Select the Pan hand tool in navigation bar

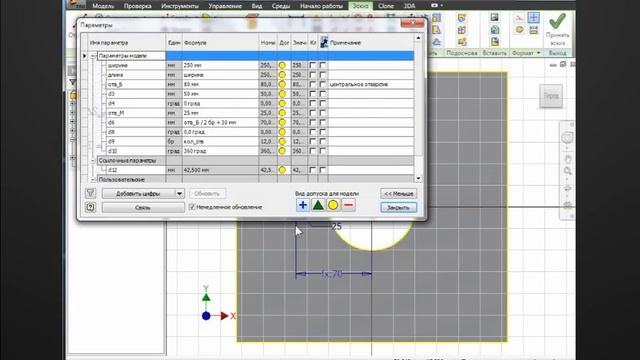click(567, 159)
